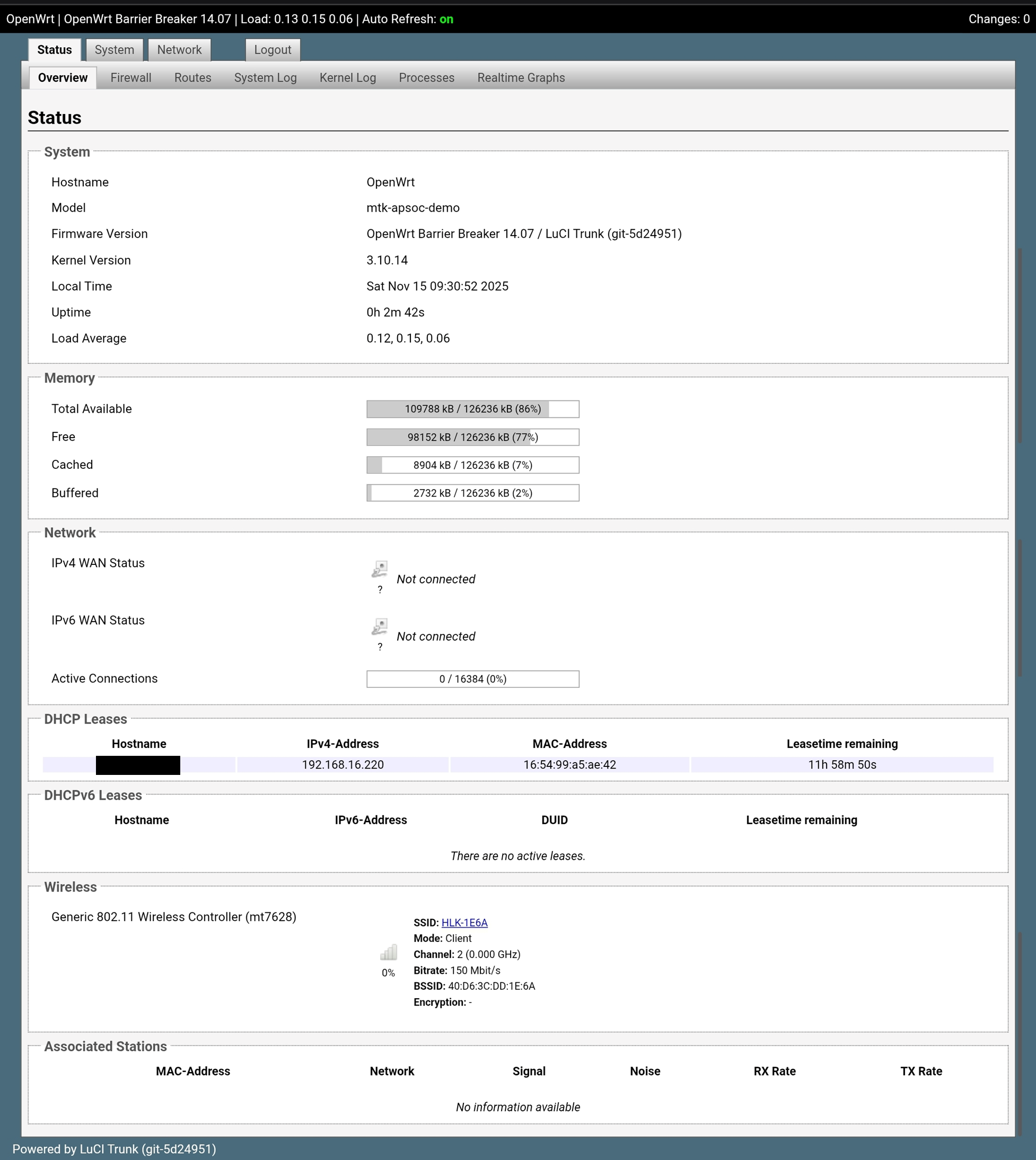
Task: Open the Routes subtab
Action: pyautogui.click(x=192, y=78)
